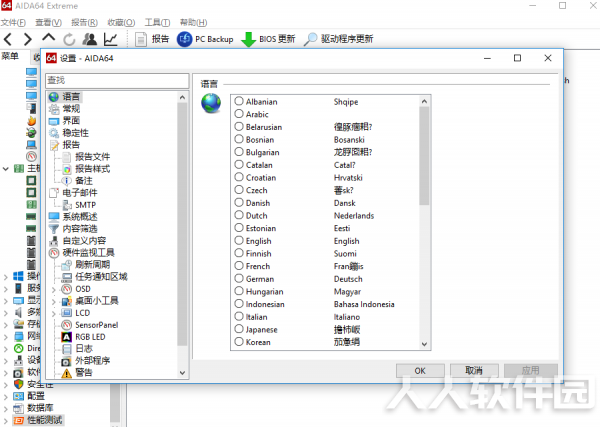
Task: Click the language list scrollbar down arrow
Action: 424,344
